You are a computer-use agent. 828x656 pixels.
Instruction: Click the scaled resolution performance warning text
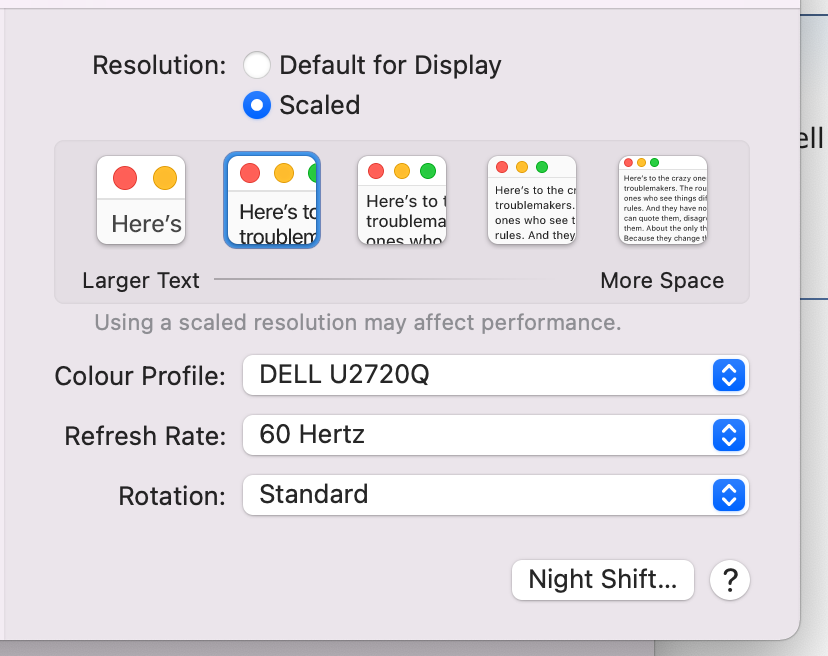[x=357, y=323]
